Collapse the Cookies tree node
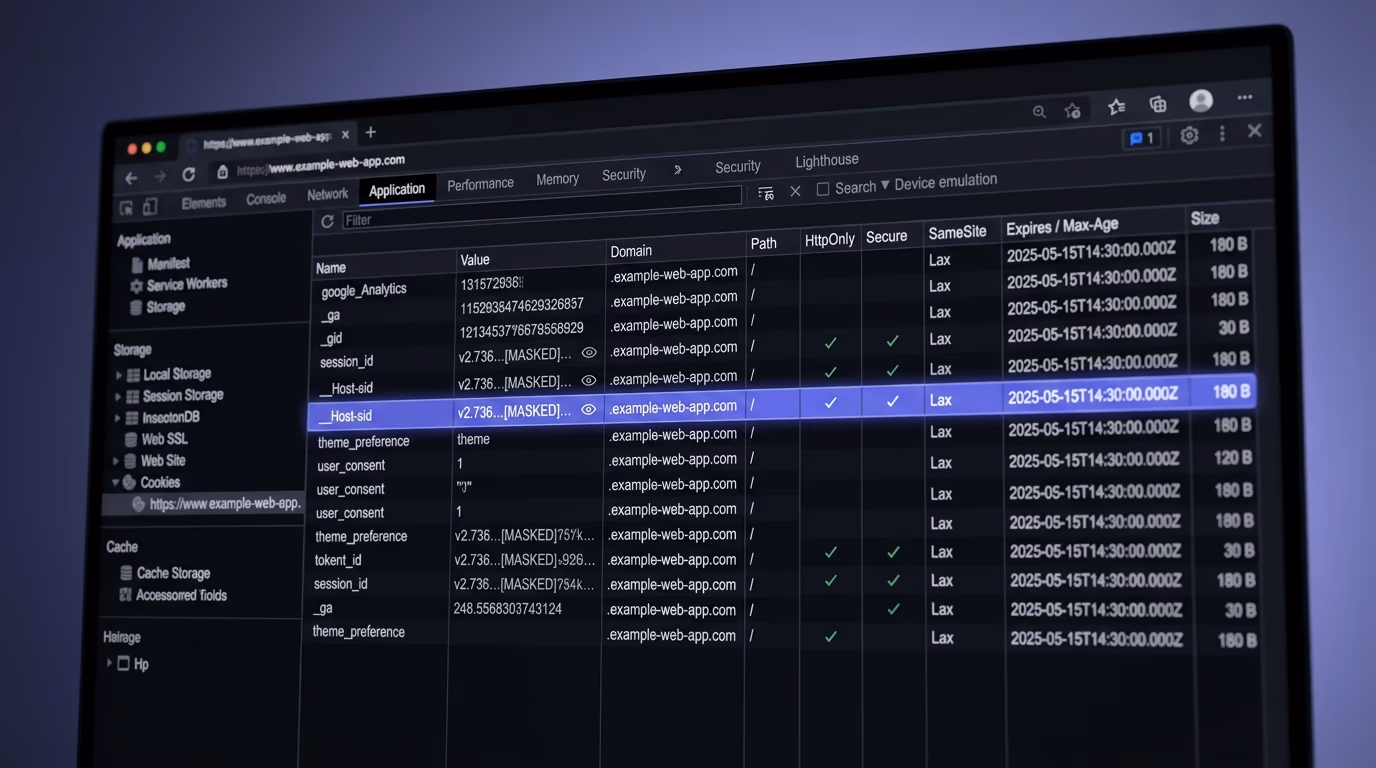This screenshot has width=1376, height=768. pos(116,482)
